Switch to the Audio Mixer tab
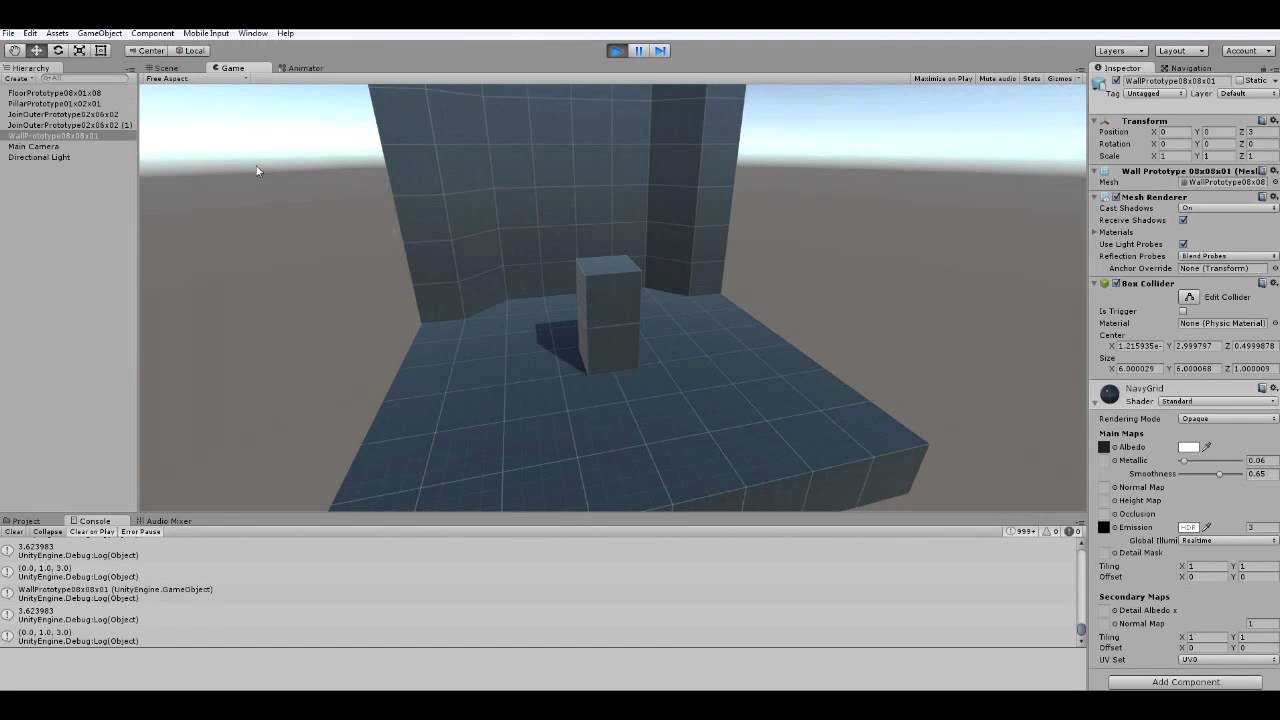 164,521
